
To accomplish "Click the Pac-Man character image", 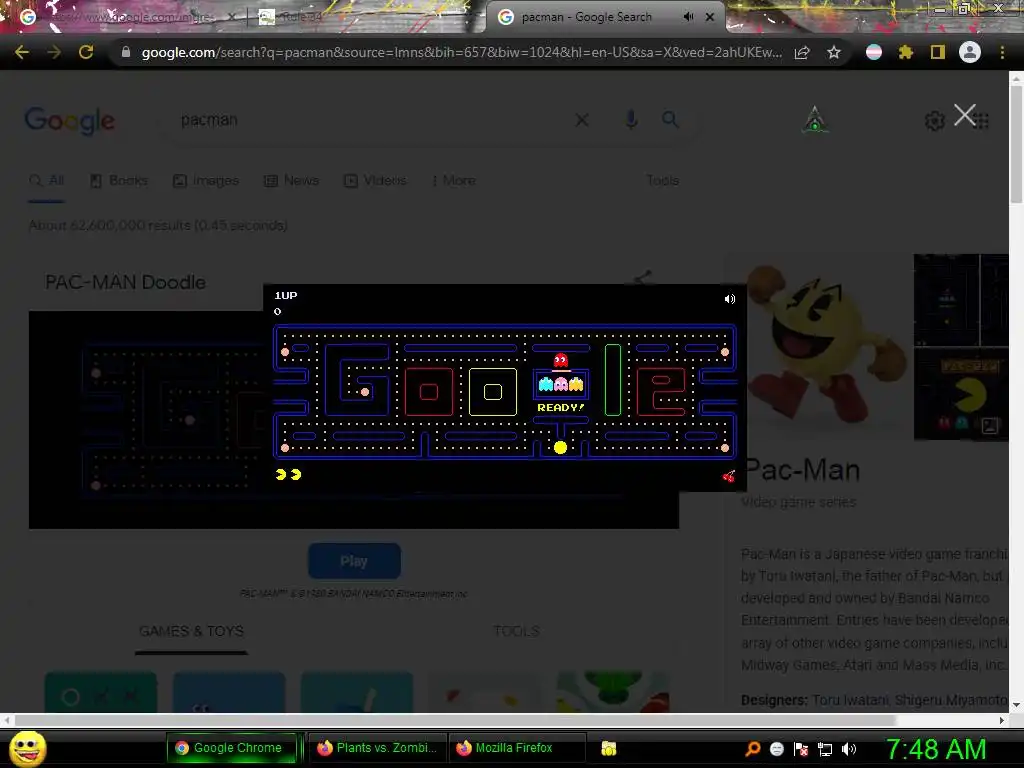I will pos(824,346).
